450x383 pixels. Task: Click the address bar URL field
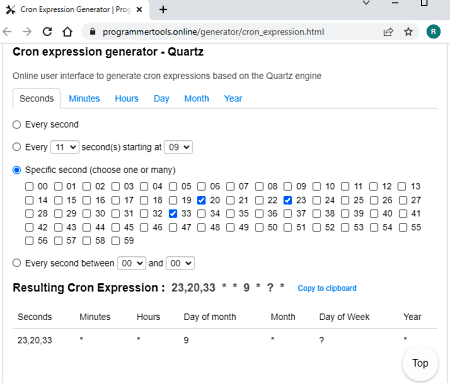point(213,32)
